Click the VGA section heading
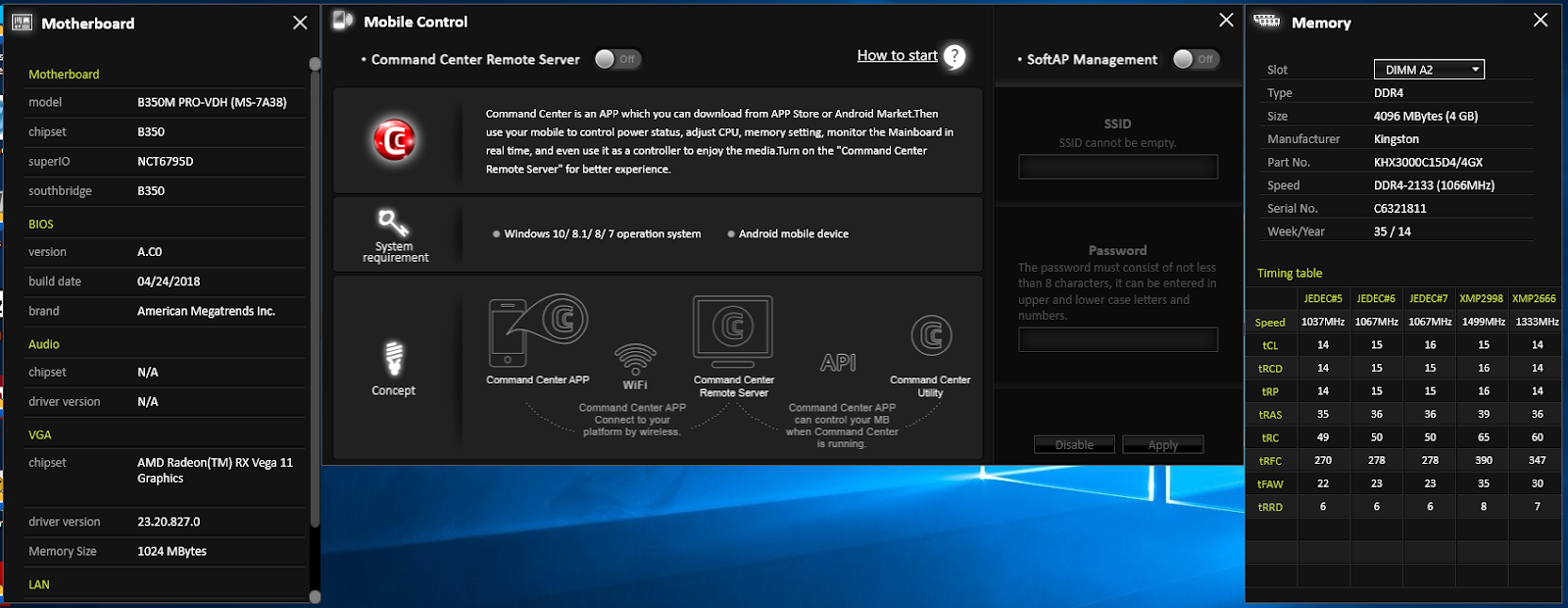 [x=40, y=434]
